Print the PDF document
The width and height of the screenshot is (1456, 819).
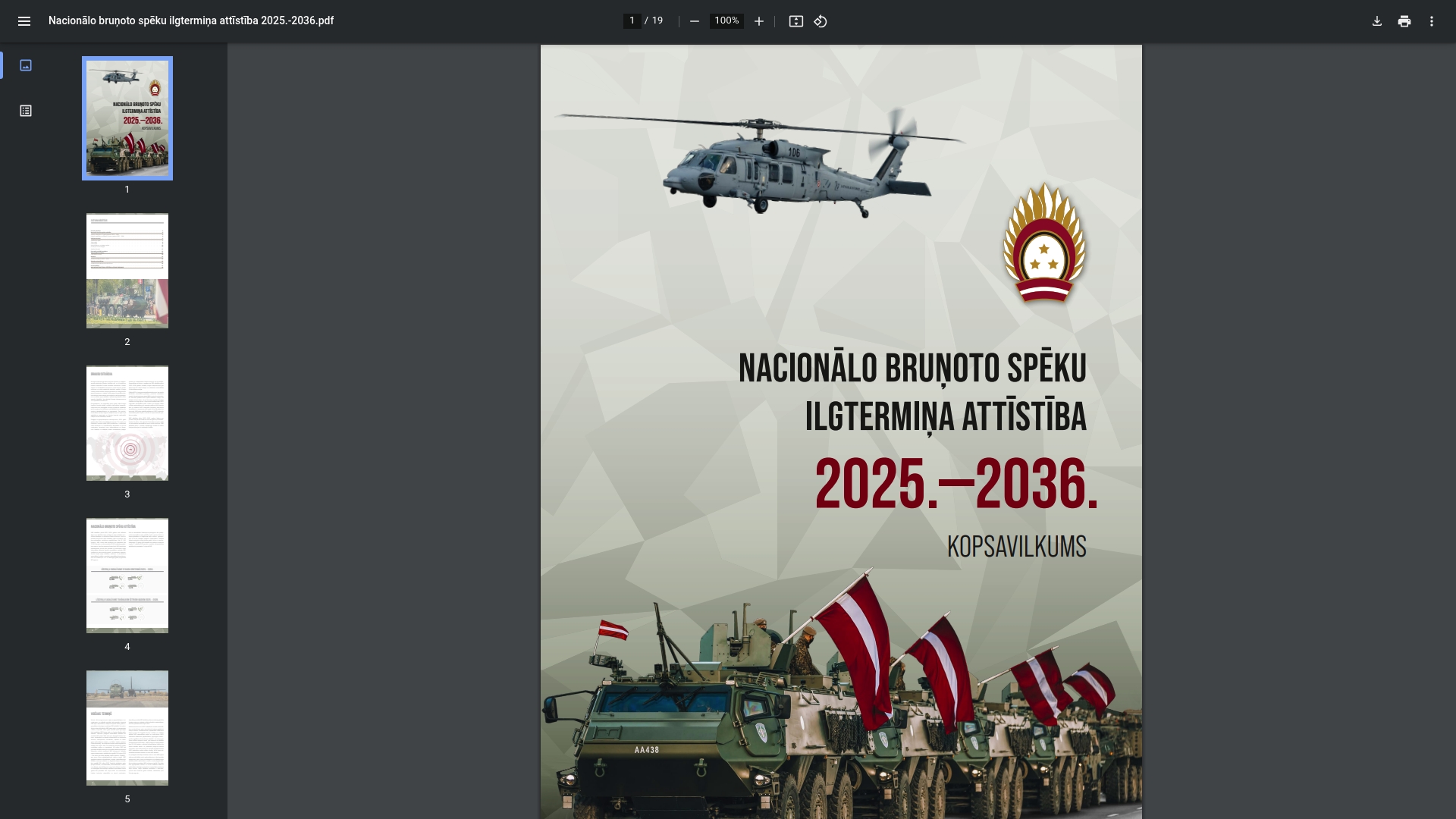(1404, 21)
